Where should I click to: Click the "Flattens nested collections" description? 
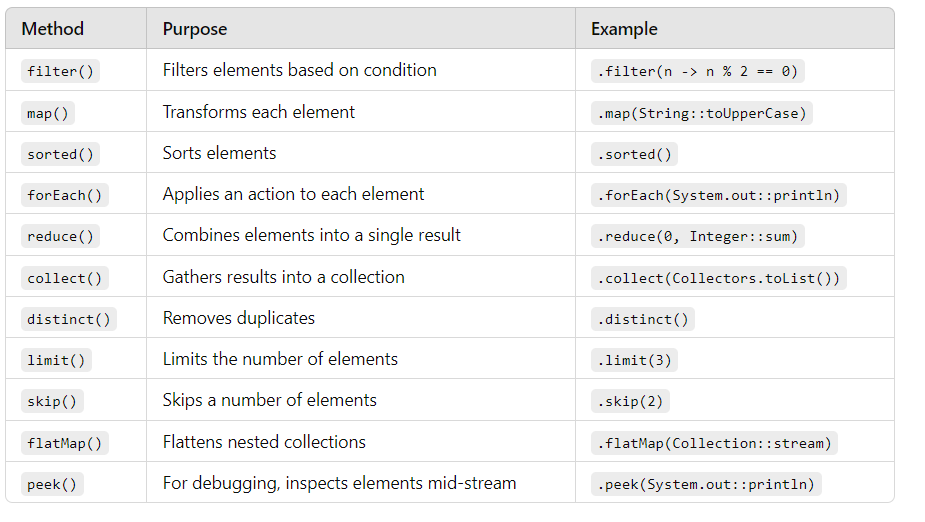coord(264,442)
